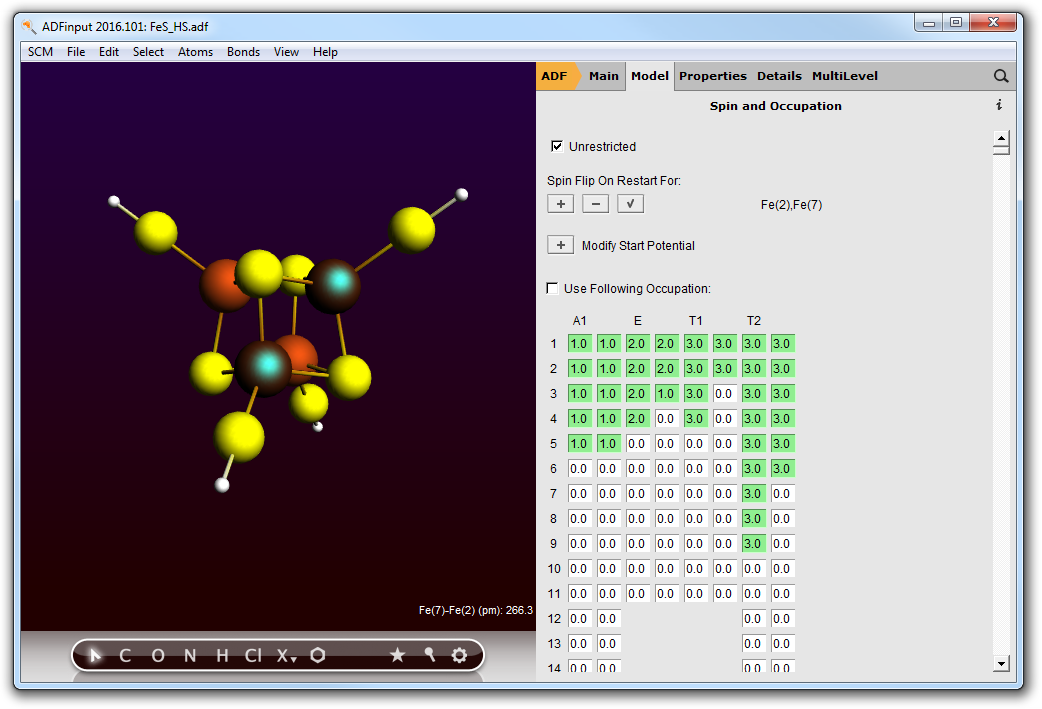1042x709 pixels.
Task: Open the gear settings in builder toolbar
Action: 459,656
